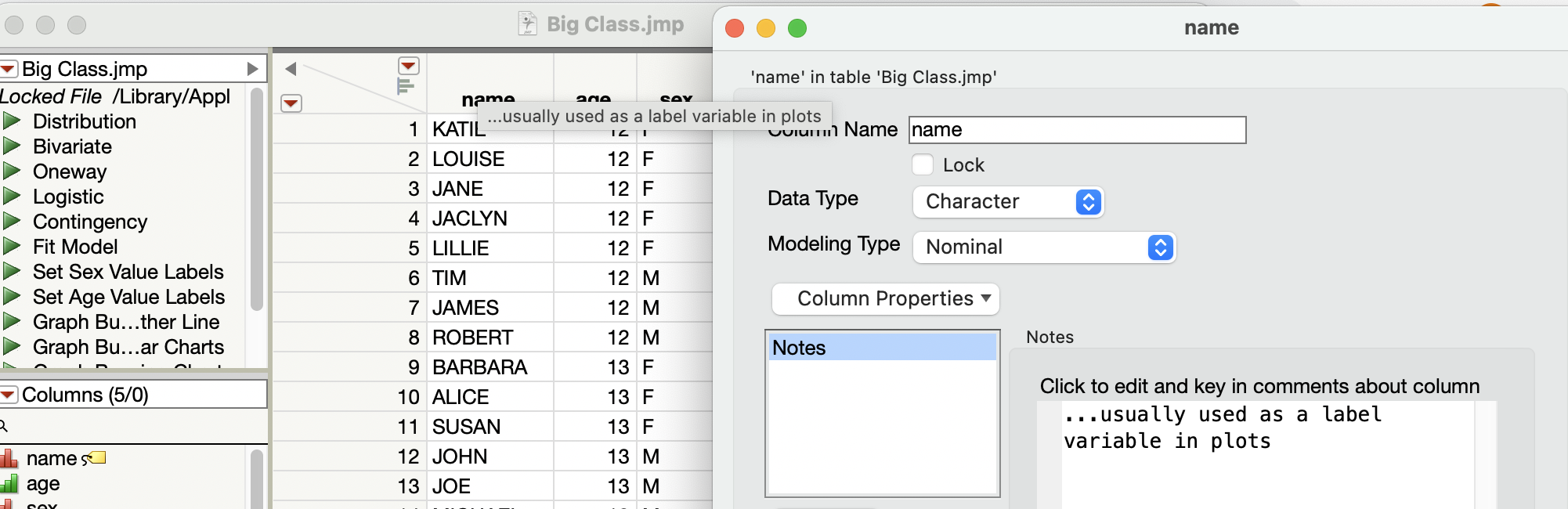This screenshot has width=1568, height=509.
Task: Click ordinal icon beside age column
Action: click(x=9, y=483)
